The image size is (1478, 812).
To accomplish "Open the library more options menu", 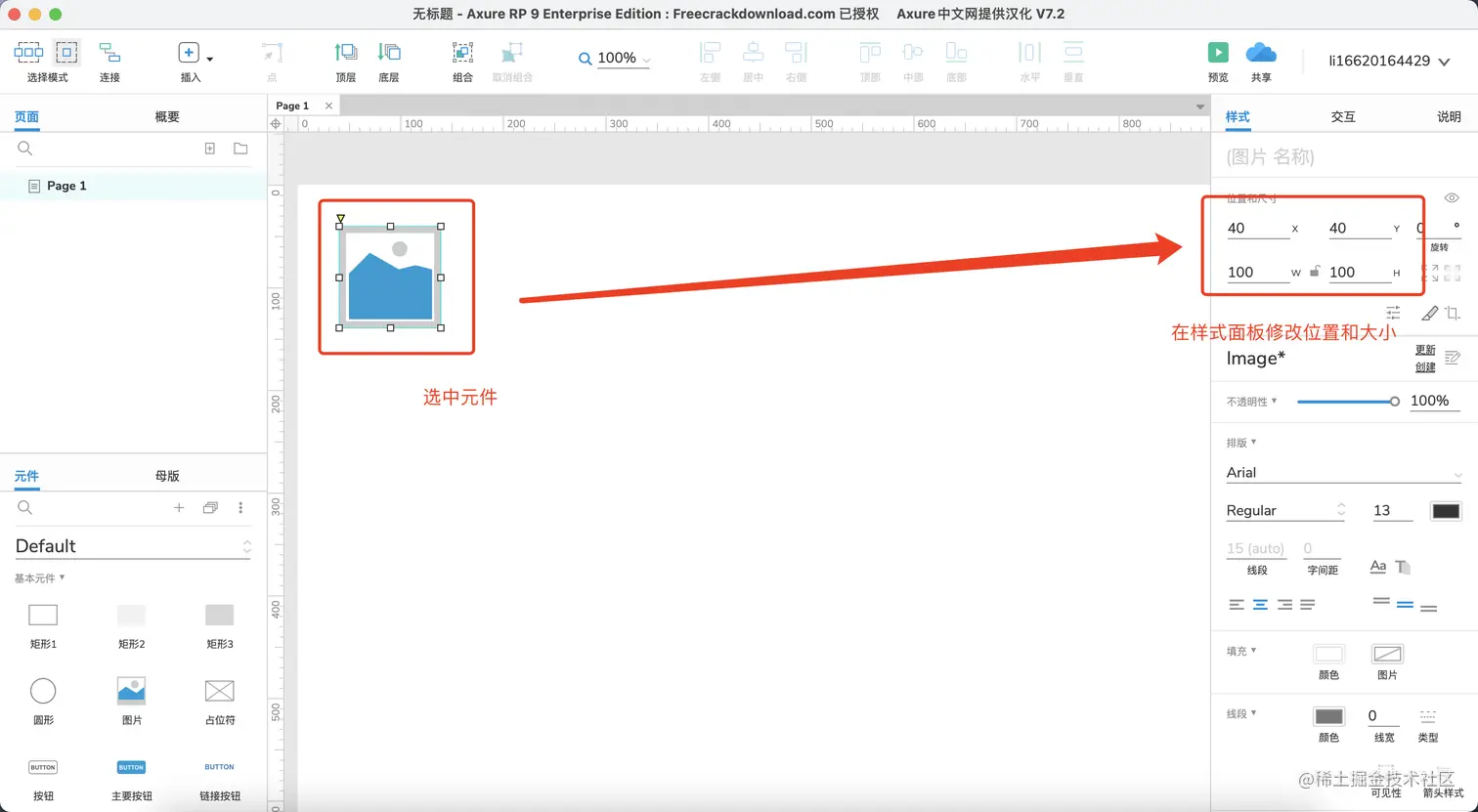I will tap(240, 508).
